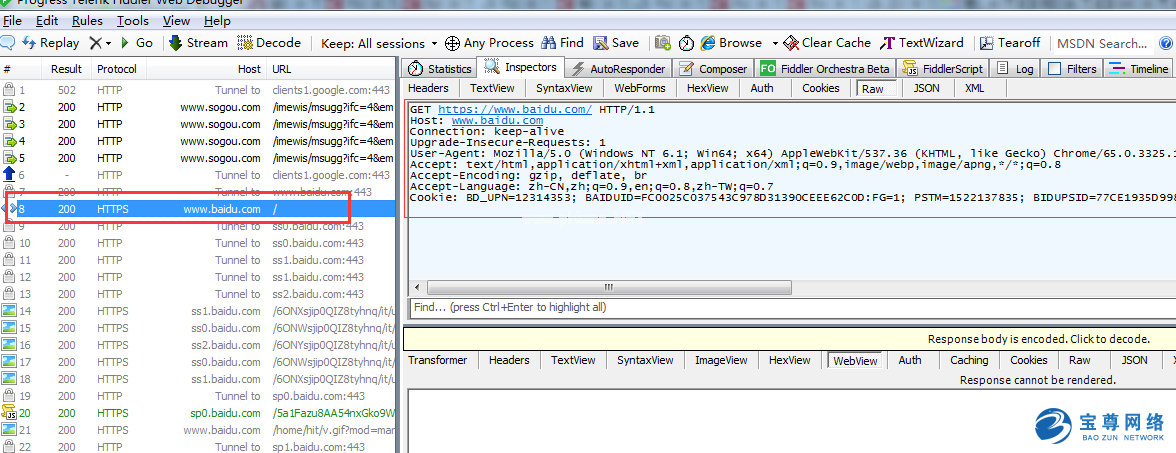Open the Timeline tab
This screenshot has width=1176, height=453.
coord(1138,69)
